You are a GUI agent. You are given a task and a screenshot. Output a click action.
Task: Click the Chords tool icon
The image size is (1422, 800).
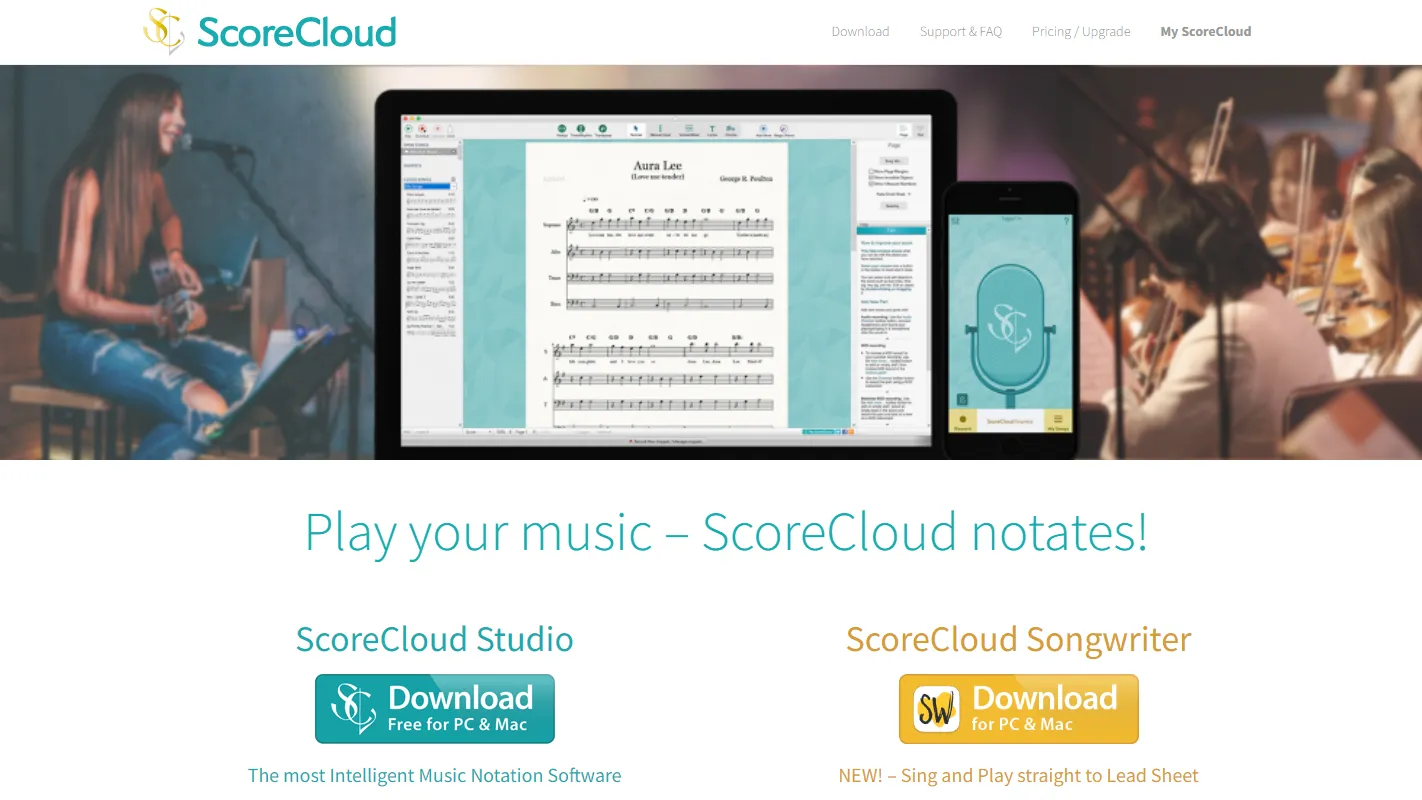click(733, 129)
